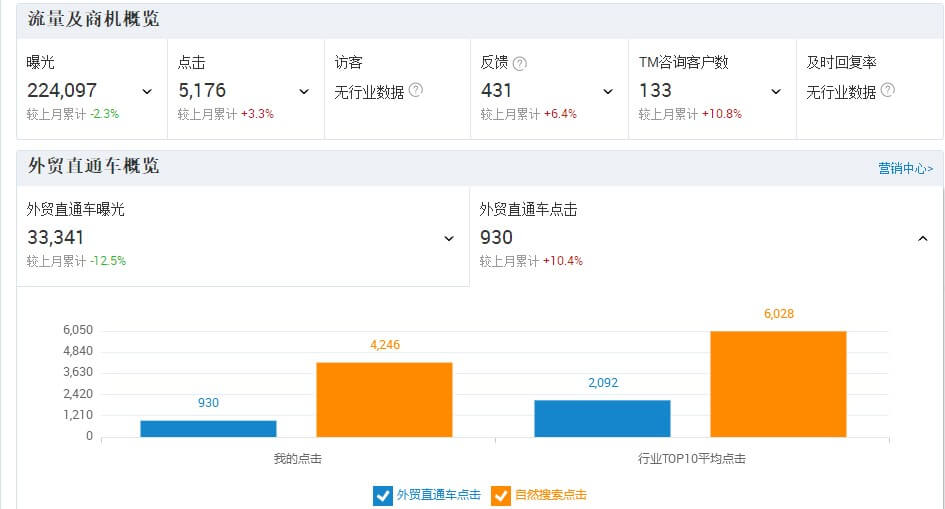Click the blue 2,092 industry TOP10 bar

602,419
